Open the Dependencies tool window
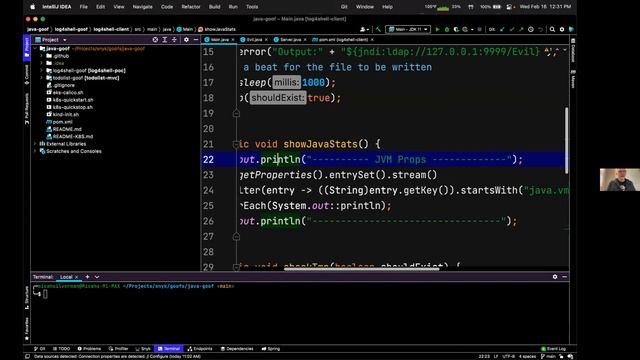The image size is (640, 360). coord(237,349)
